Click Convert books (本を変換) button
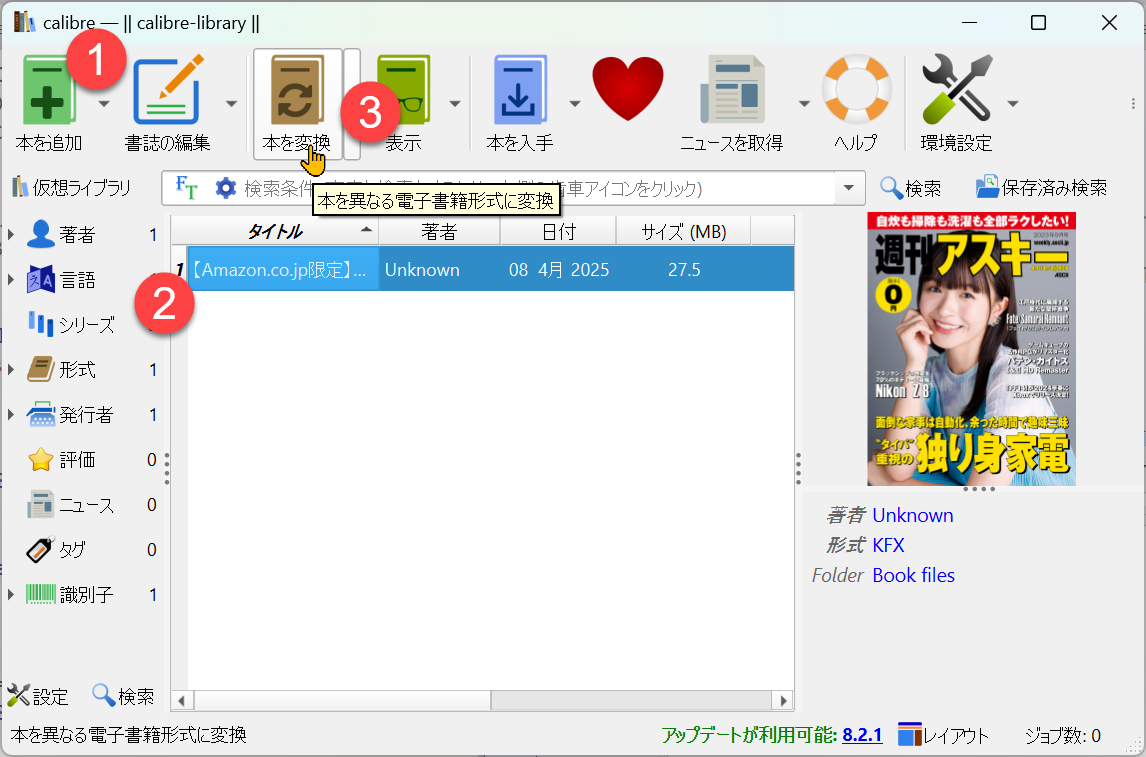Image resolution: width=1146 pixels, height=757 pixels. coord(297,104)
